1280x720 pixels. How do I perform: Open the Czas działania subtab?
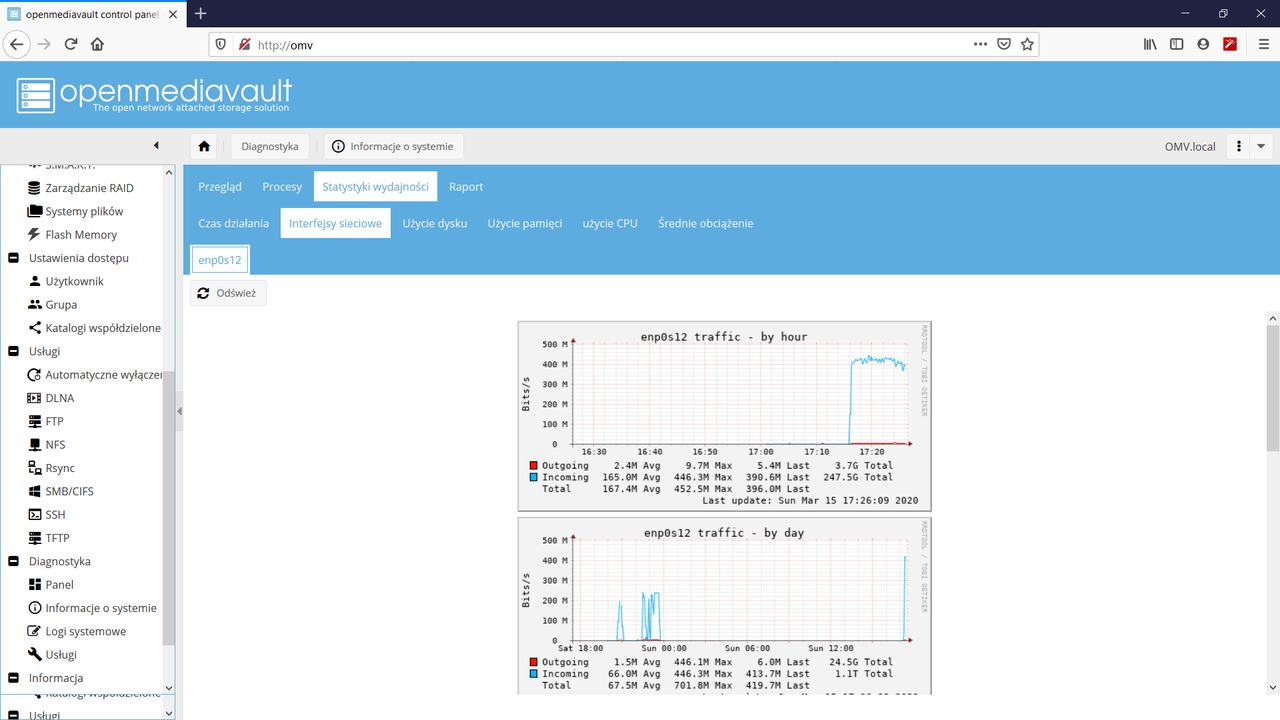pos(234,223)
